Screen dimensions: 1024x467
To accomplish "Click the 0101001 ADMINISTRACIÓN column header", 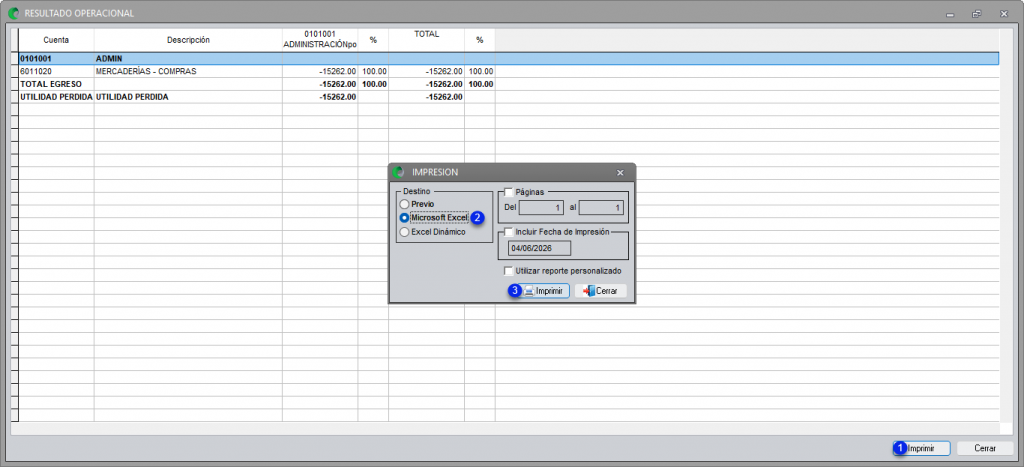I will [320, 40].
